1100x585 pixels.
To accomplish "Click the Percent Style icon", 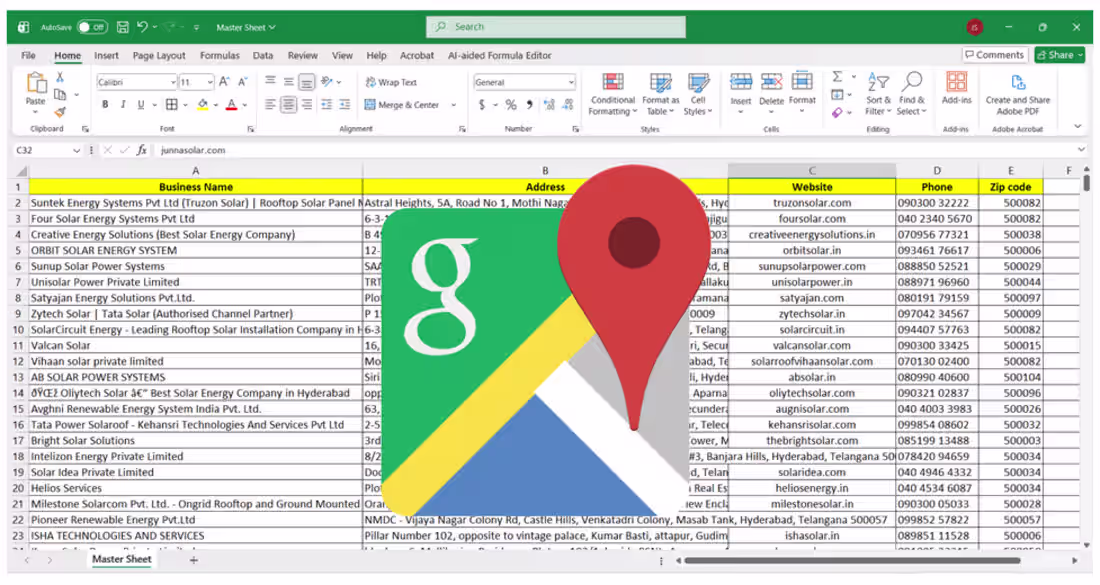I will [511, 105].
